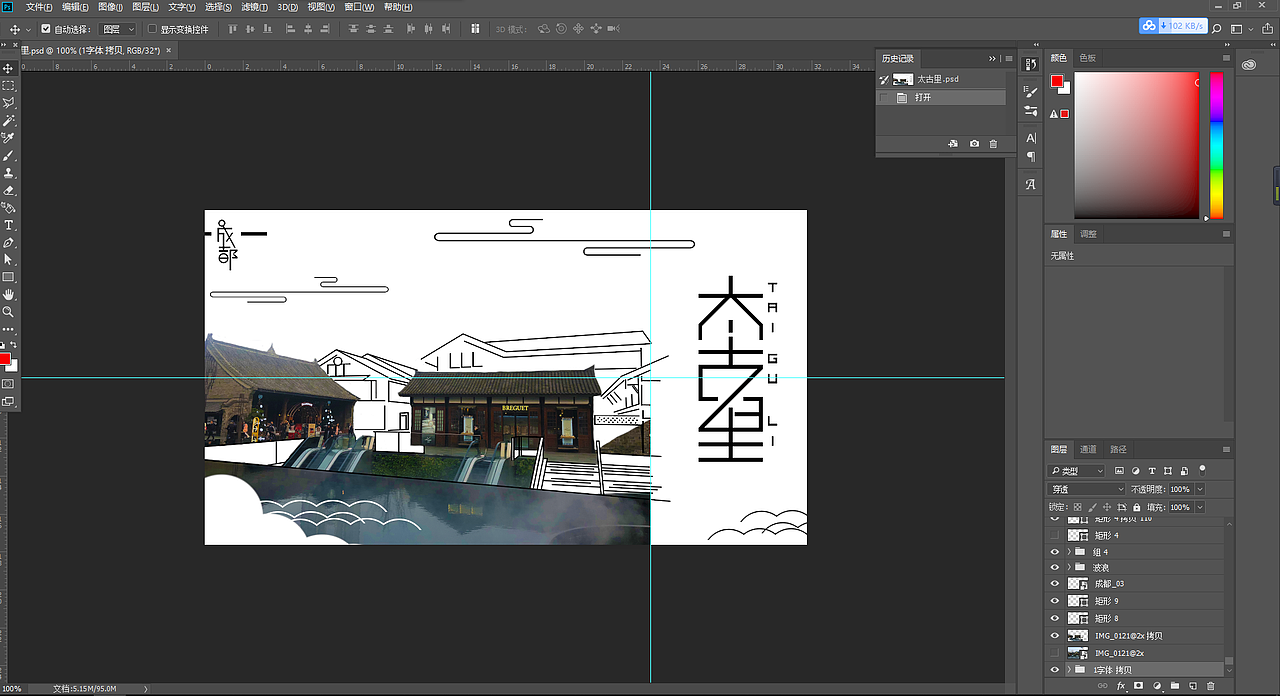Select the Eraser tool

click(9, 190)
